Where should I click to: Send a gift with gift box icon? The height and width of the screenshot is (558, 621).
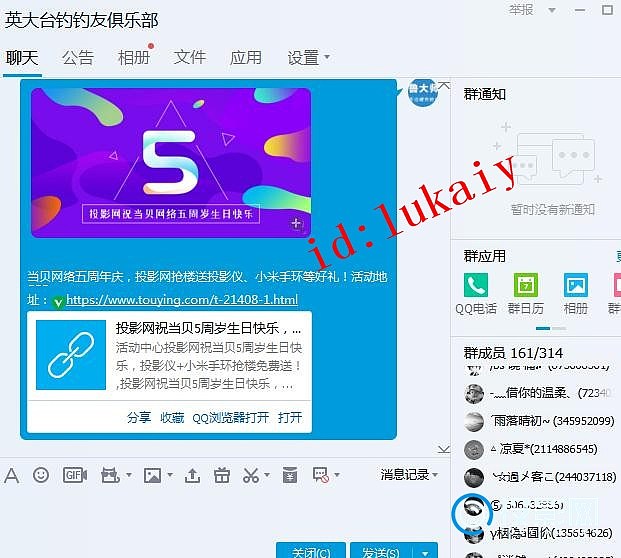(x=222, y=475)
